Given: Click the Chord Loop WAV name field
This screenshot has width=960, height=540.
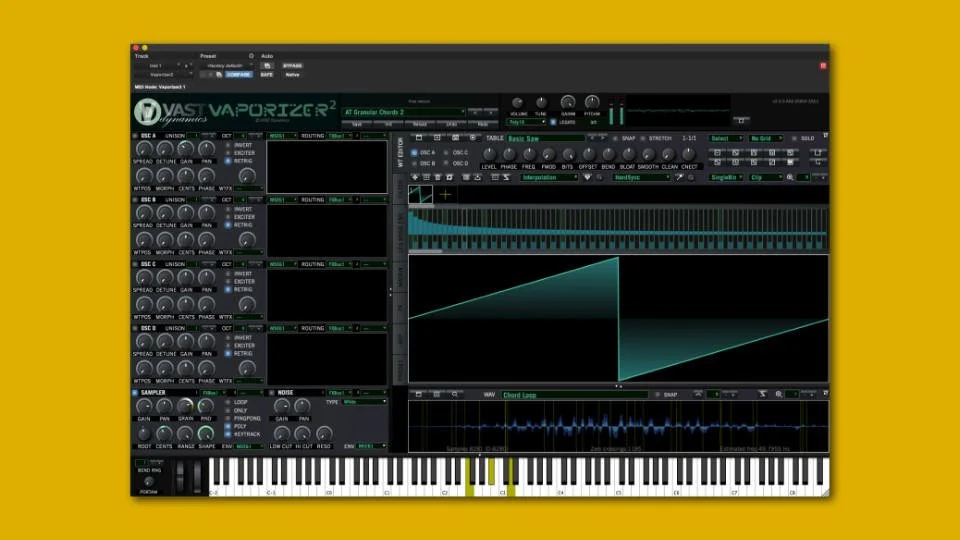Looking at the screenshot, I should tap(574, 395).
